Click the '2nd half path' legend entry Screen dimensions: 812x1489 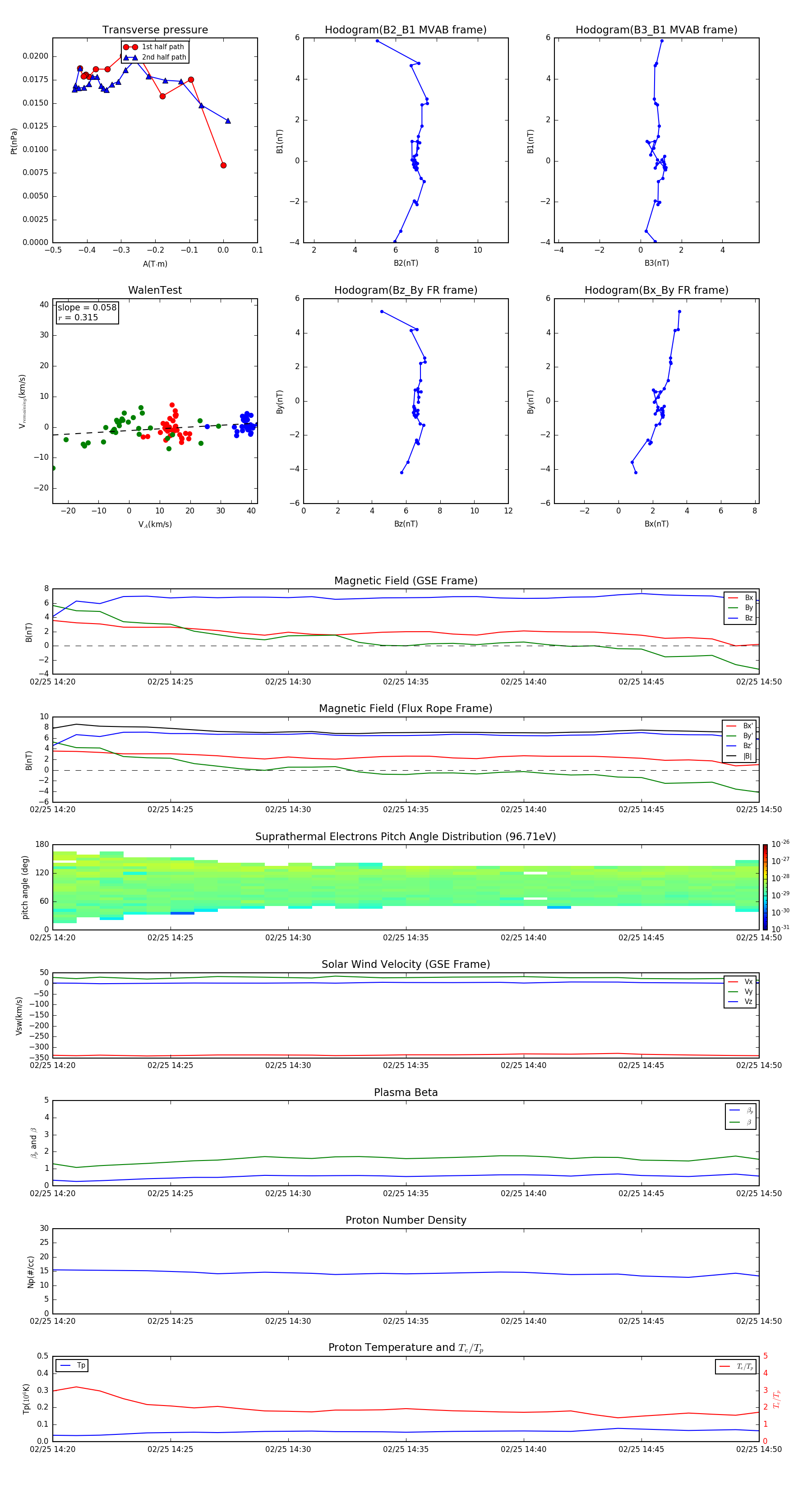point(155,57)
